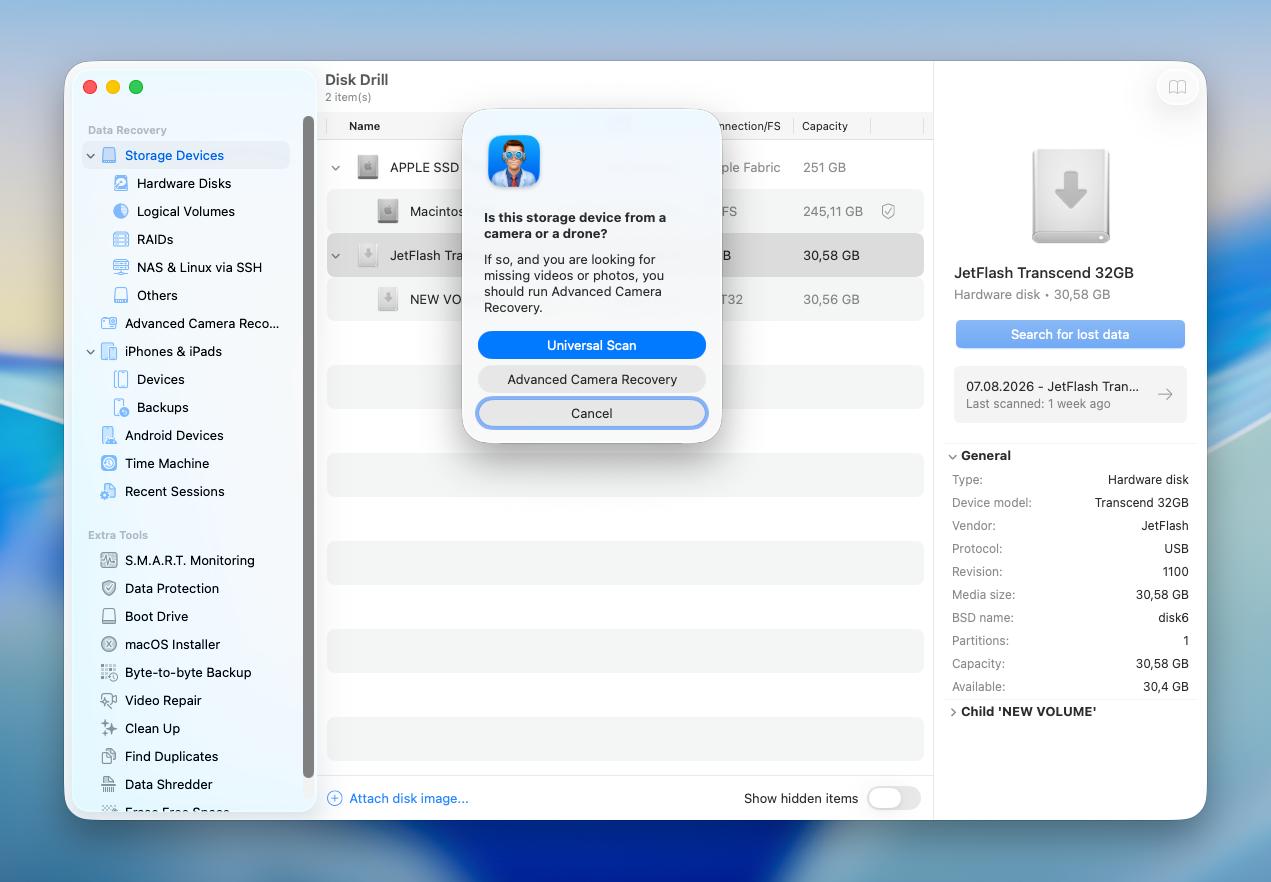Image resolution: width=1271 pixels, height=882 pixels.
Task: Open the Hardware Disks sidebar item
Action: 184,183
